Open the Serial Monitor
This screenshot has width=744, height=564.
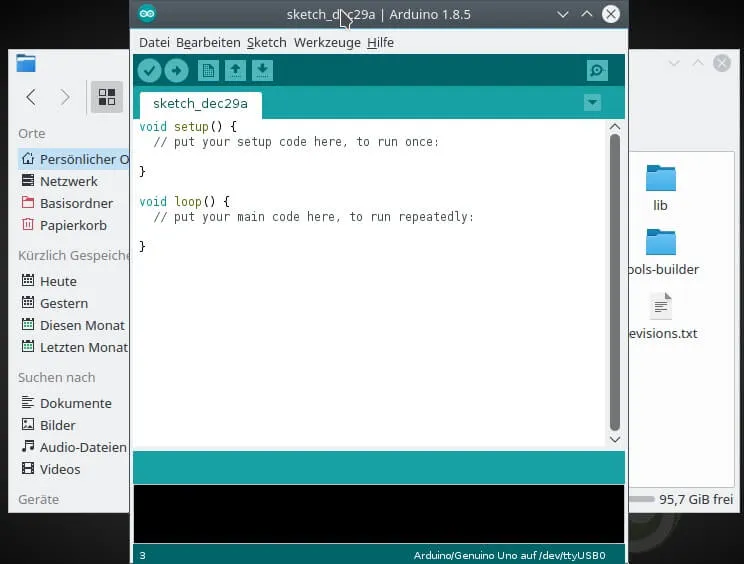click(x=597, y=70)
